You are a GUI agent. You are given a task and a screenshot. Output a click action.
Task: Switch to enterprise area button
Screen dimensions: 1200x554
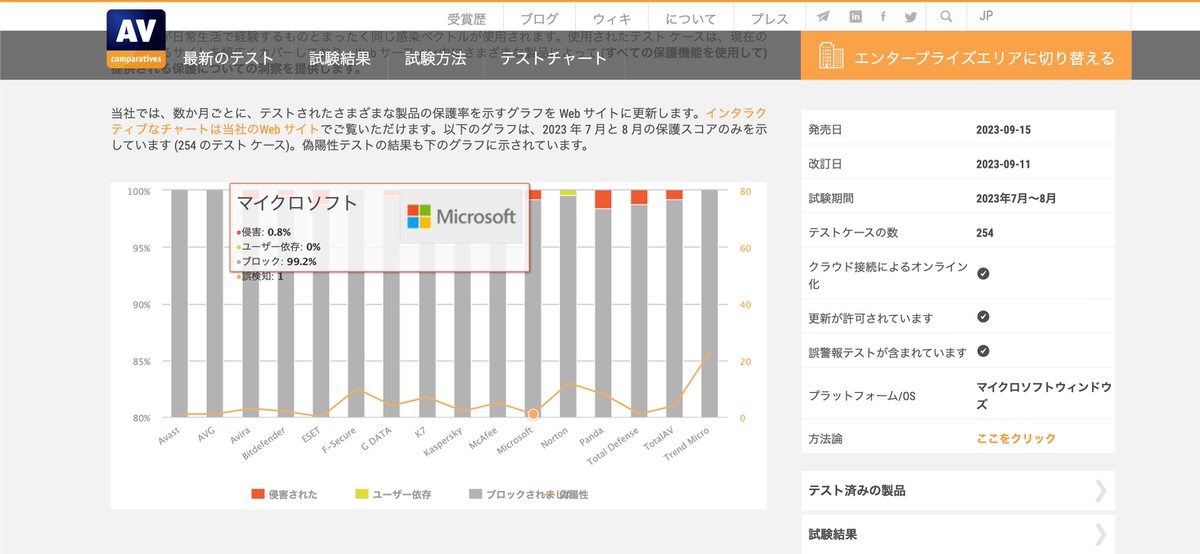tap(966, 56)
